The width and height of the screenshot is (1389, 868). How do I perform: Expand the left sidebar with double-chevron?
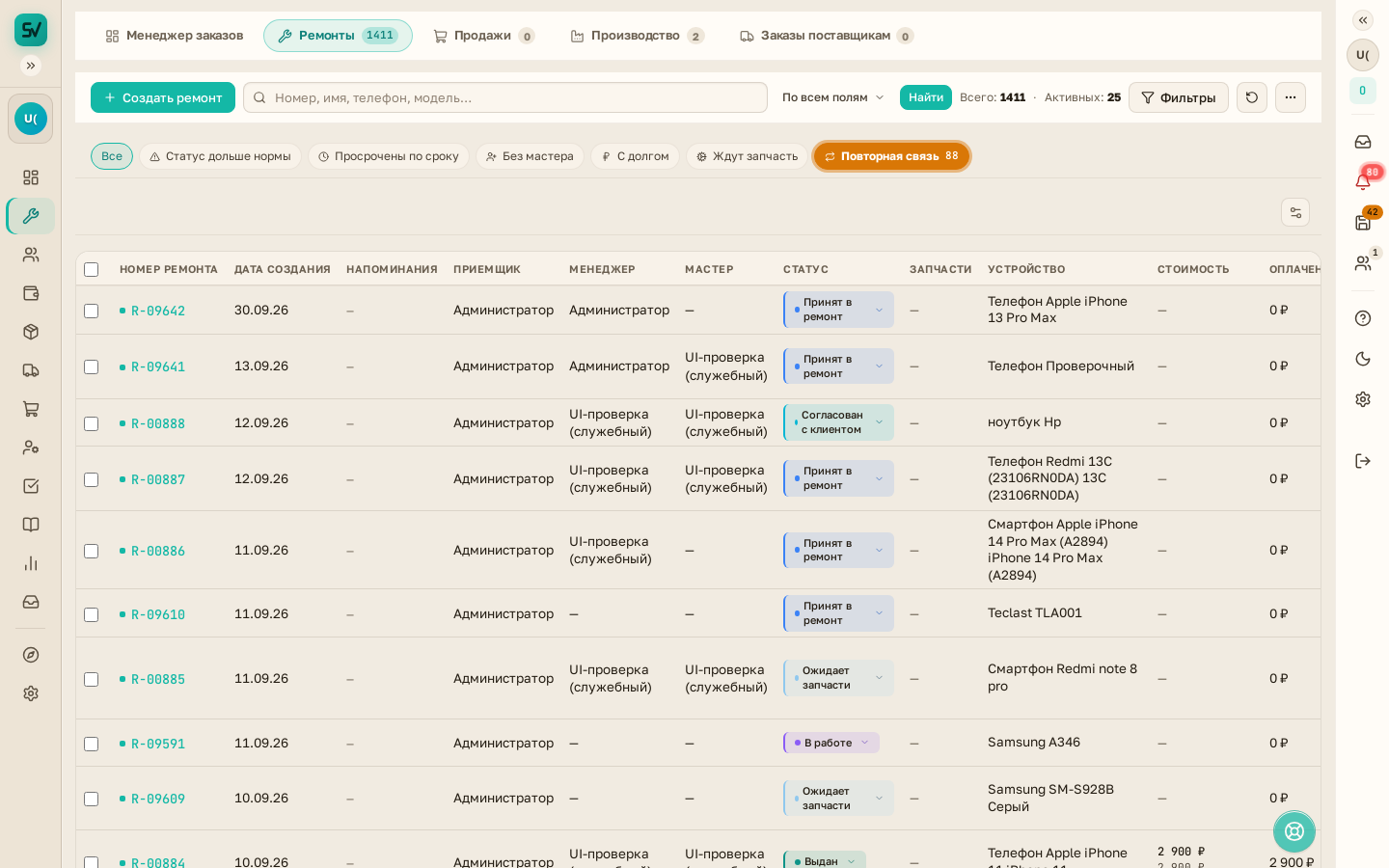pos(31,66)
